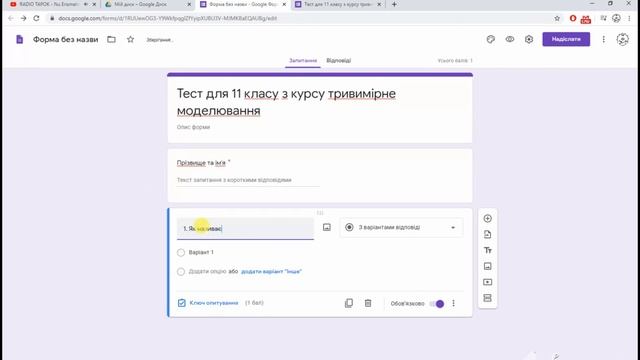The height and width of the screenshot is (360, 640).
Task: Toggle the Обов'язково required switch
Action: click(x=437, y=304)
